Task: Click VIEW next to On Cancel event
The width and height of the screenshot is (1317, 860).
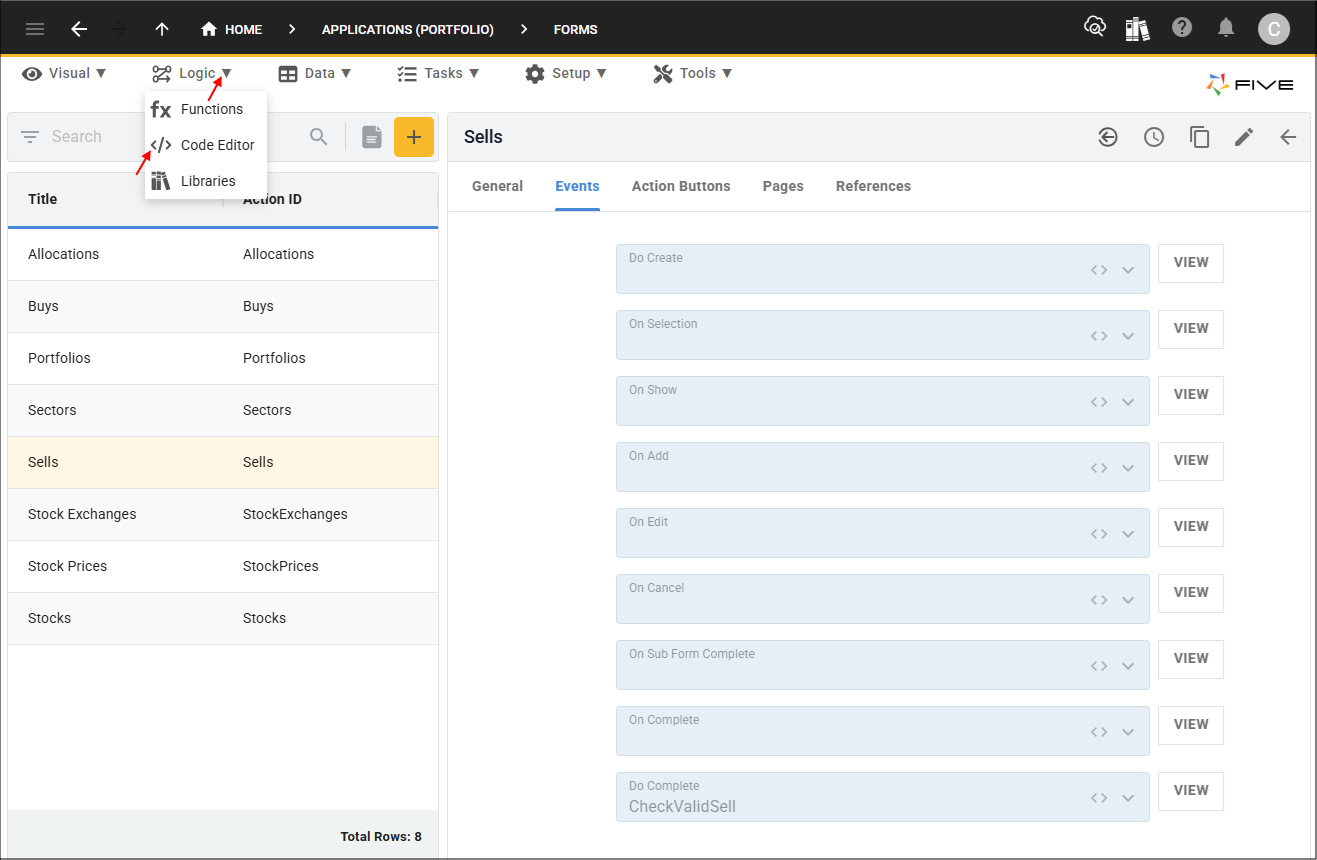Action: coord(1190,593)
